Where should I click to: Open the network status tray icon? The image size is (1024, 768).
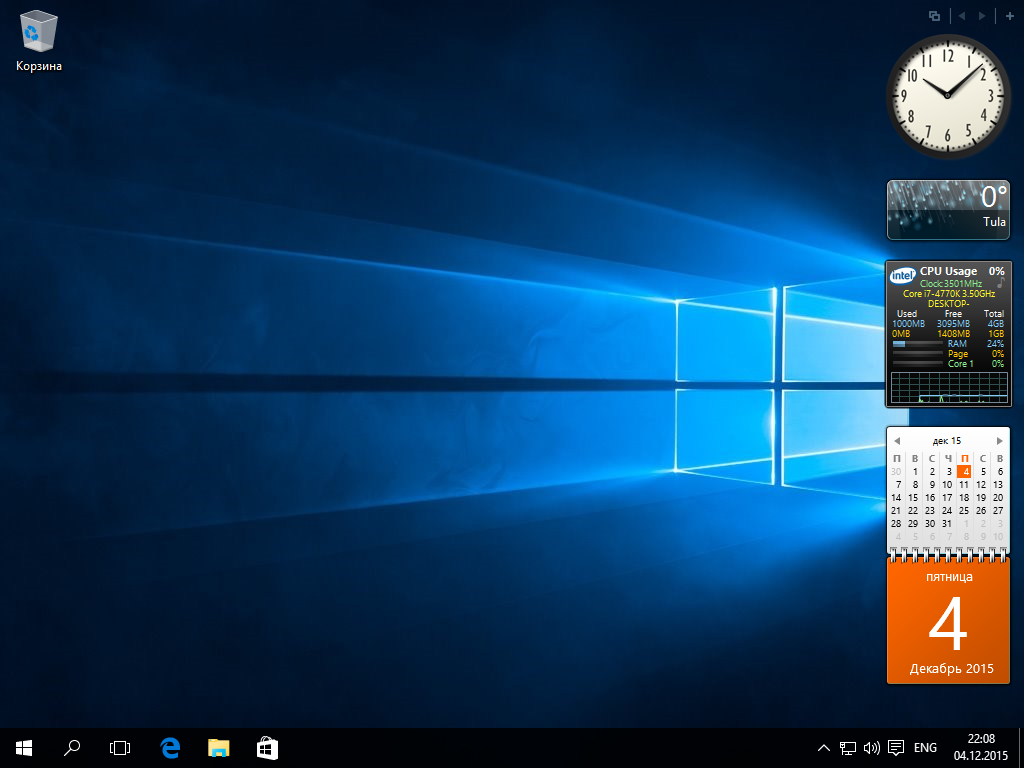pyautogui.click(x=848, y=748)
